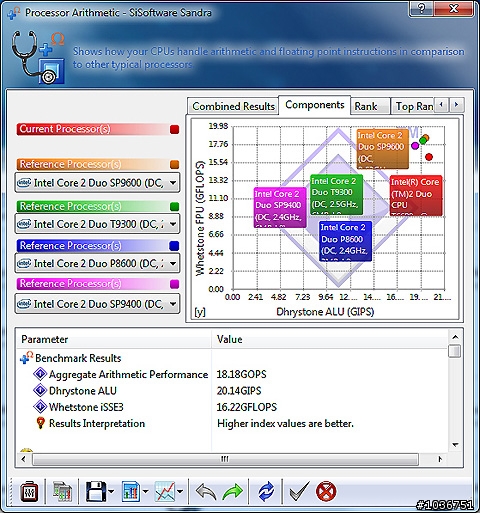Switch to the Combined Results tab
The width and height of the screenshot is (480, 513).
[x=233, y=106]
